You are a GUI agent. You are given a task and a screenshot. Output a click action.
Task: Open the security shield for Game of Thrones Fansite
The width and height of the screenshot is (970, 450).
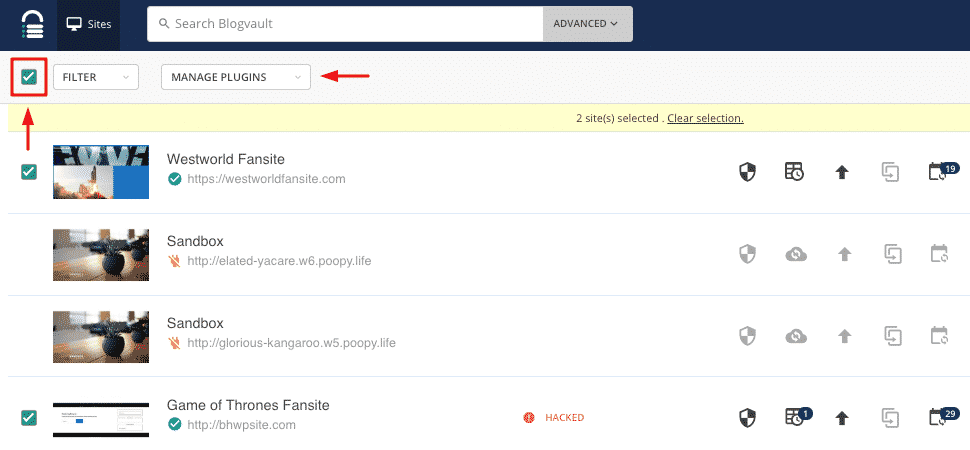[x=747, y=417]
